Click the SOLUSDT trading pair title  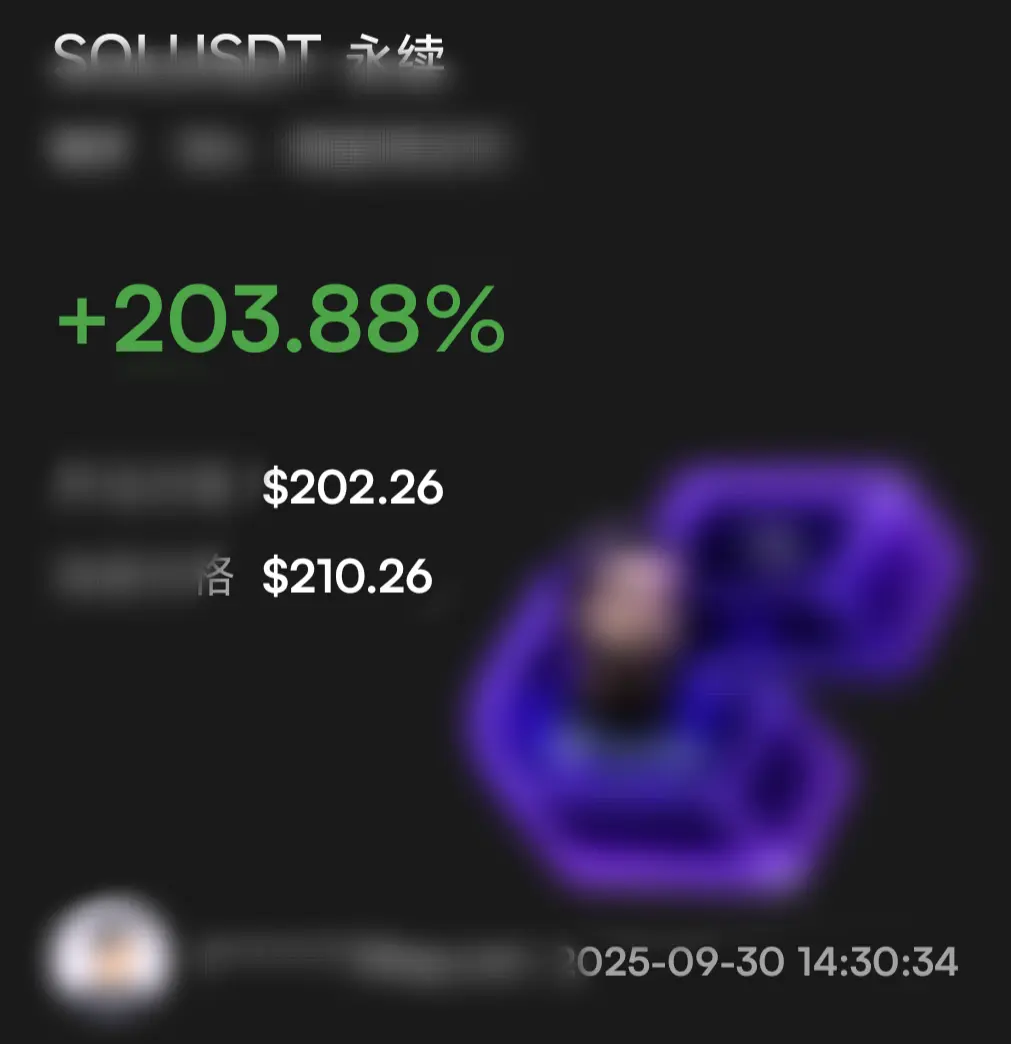point(187,57)
